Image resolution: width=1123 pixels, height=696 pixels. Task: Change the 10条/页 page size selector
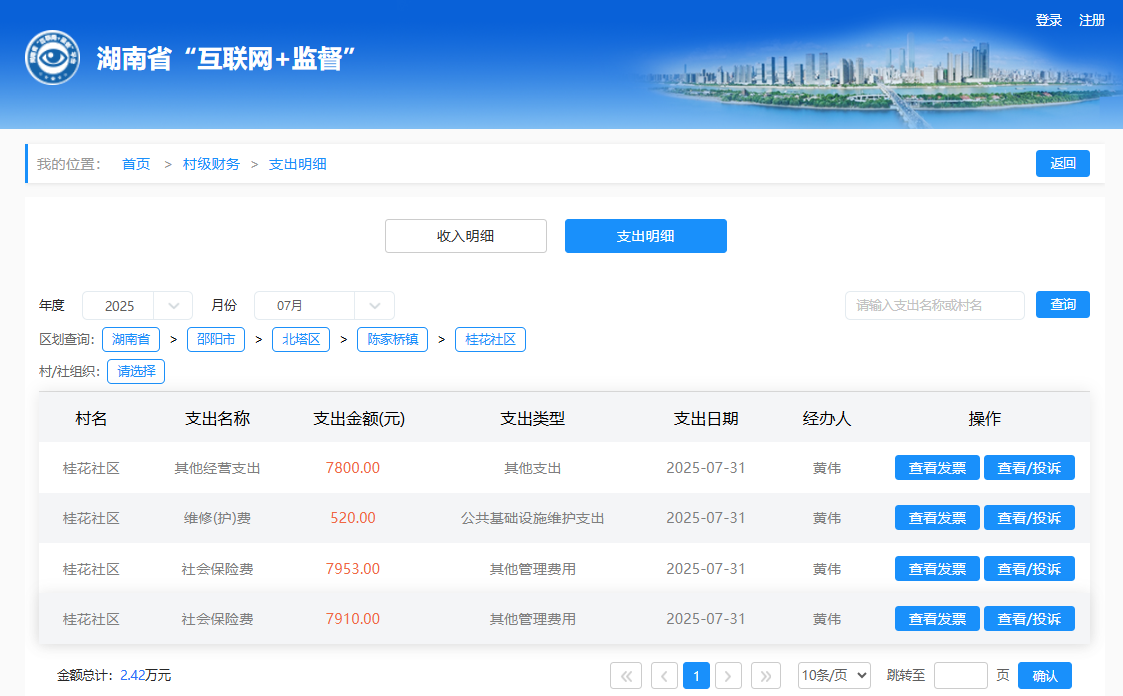click(834, 676)
